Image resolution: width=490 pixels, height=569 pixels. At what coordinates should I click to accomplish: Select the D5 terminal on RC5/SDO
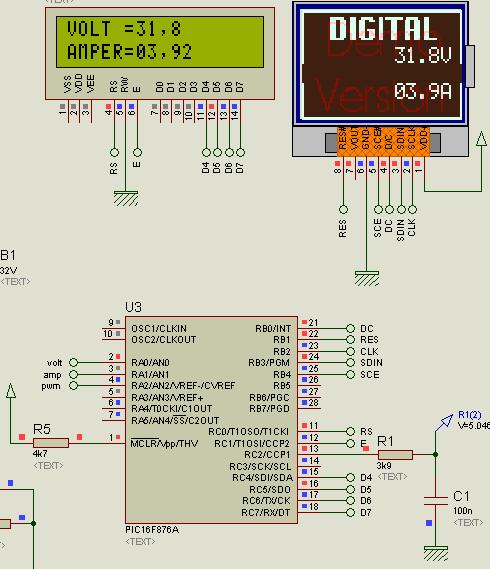[x=350, y=489]
